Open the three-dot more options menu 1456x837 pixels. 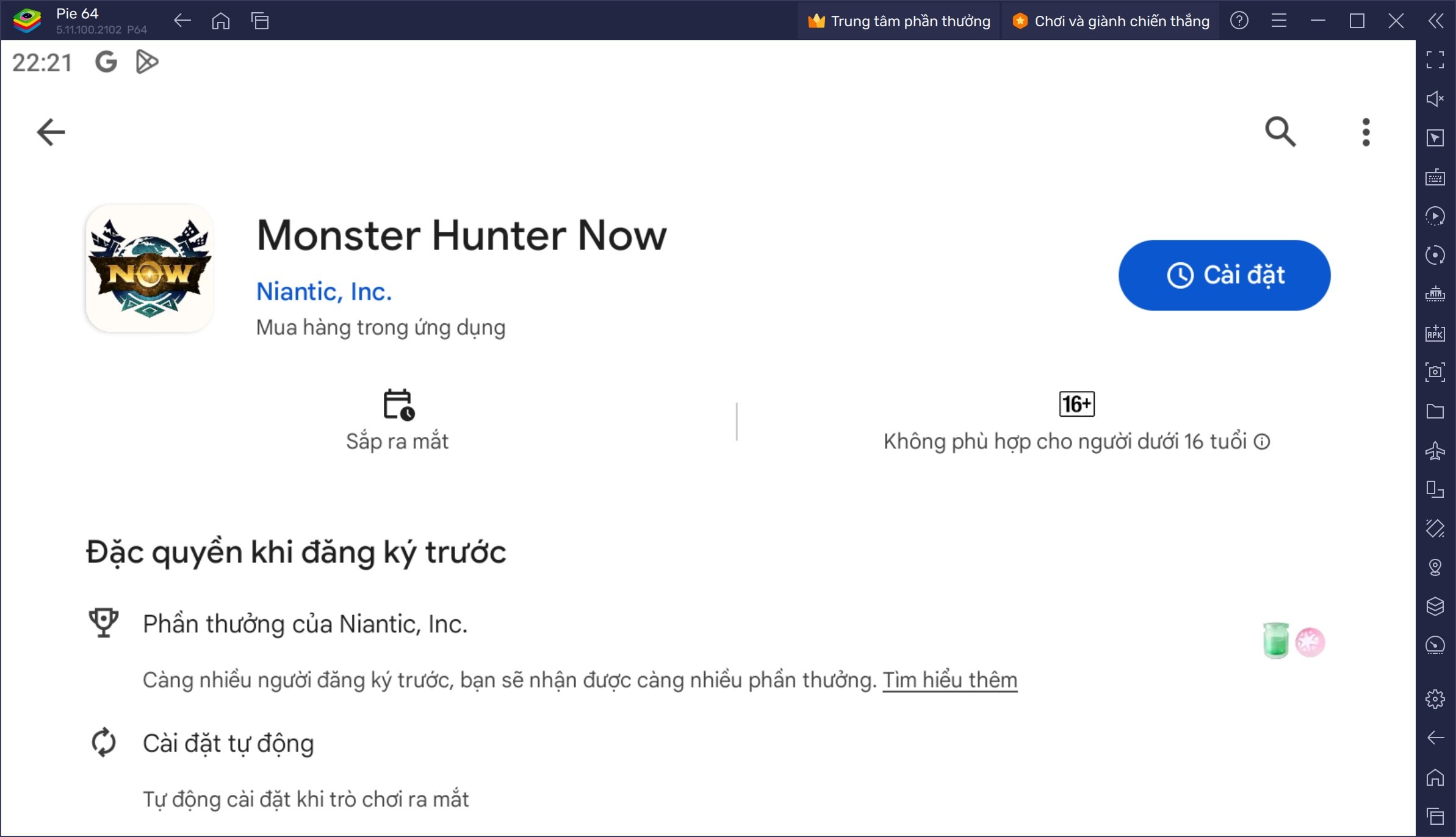point(1366,132)
